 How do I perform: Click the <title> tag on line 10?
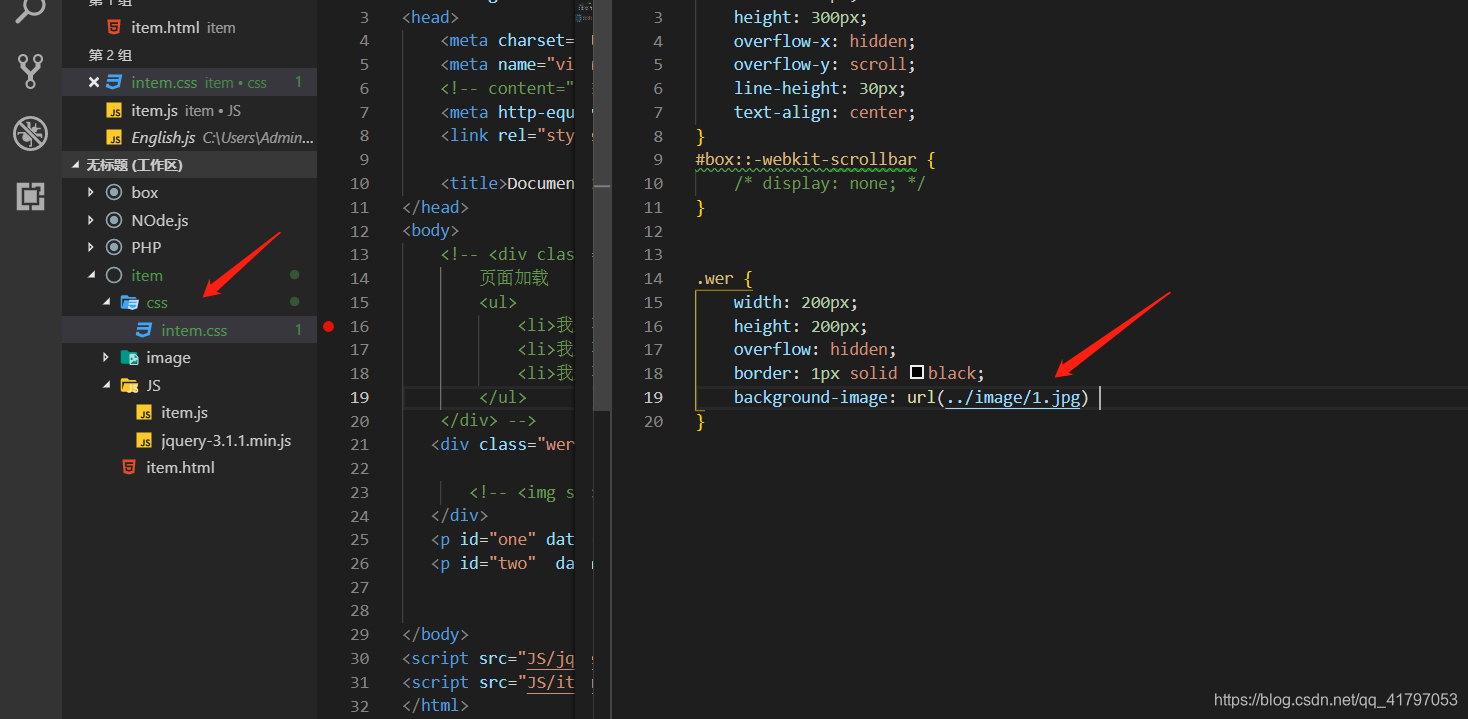[x=473, y=183]
